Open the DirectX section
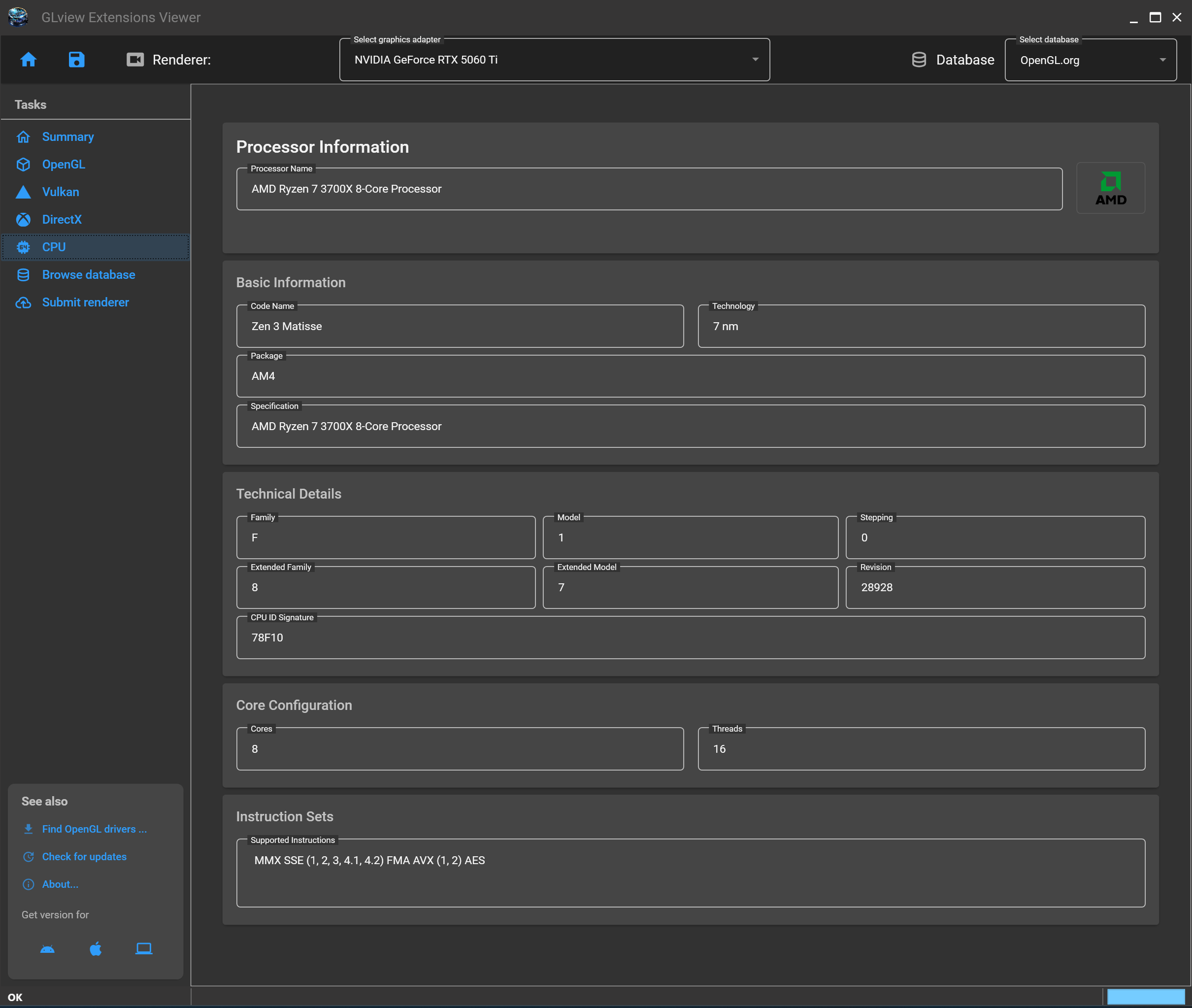 coord(62,219)
